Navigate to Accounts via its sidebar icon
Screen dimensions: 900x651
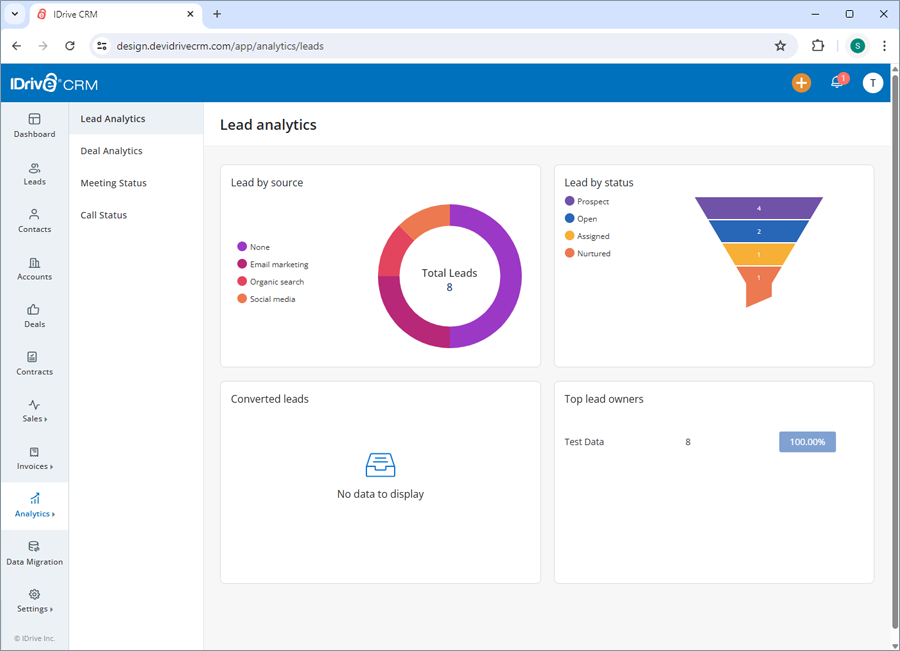click(x=34, y=270)
